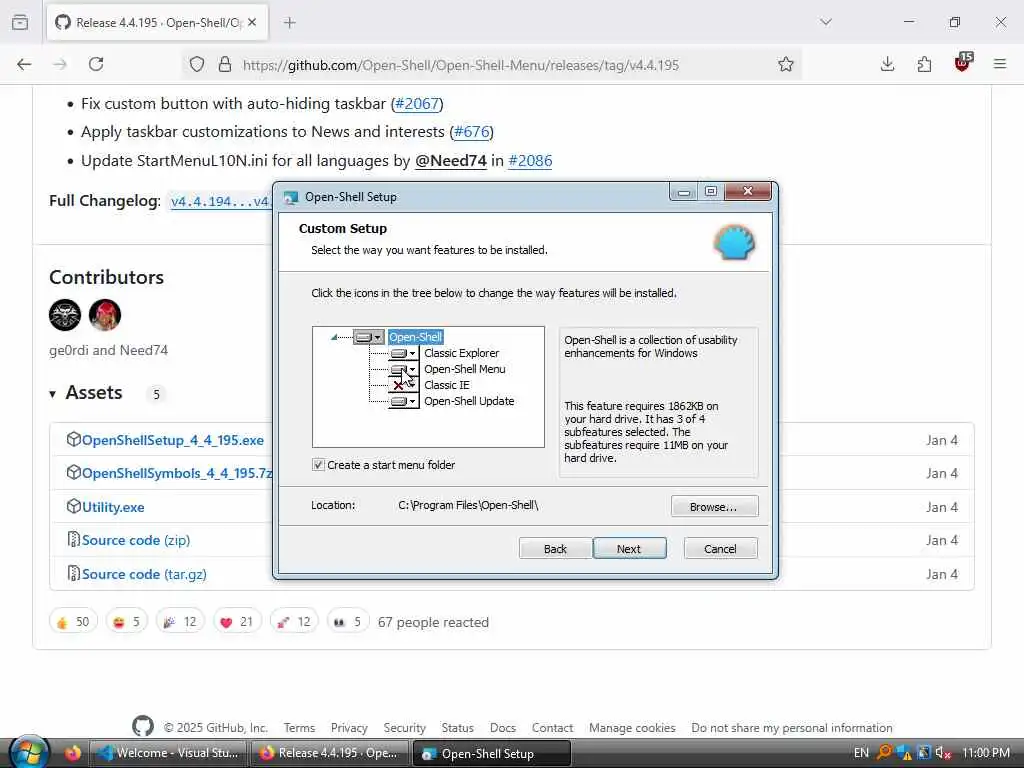This screenshot has height=768, width=1024.
Task: Open the full changelog compare link
Action: [x=221, y=201]
